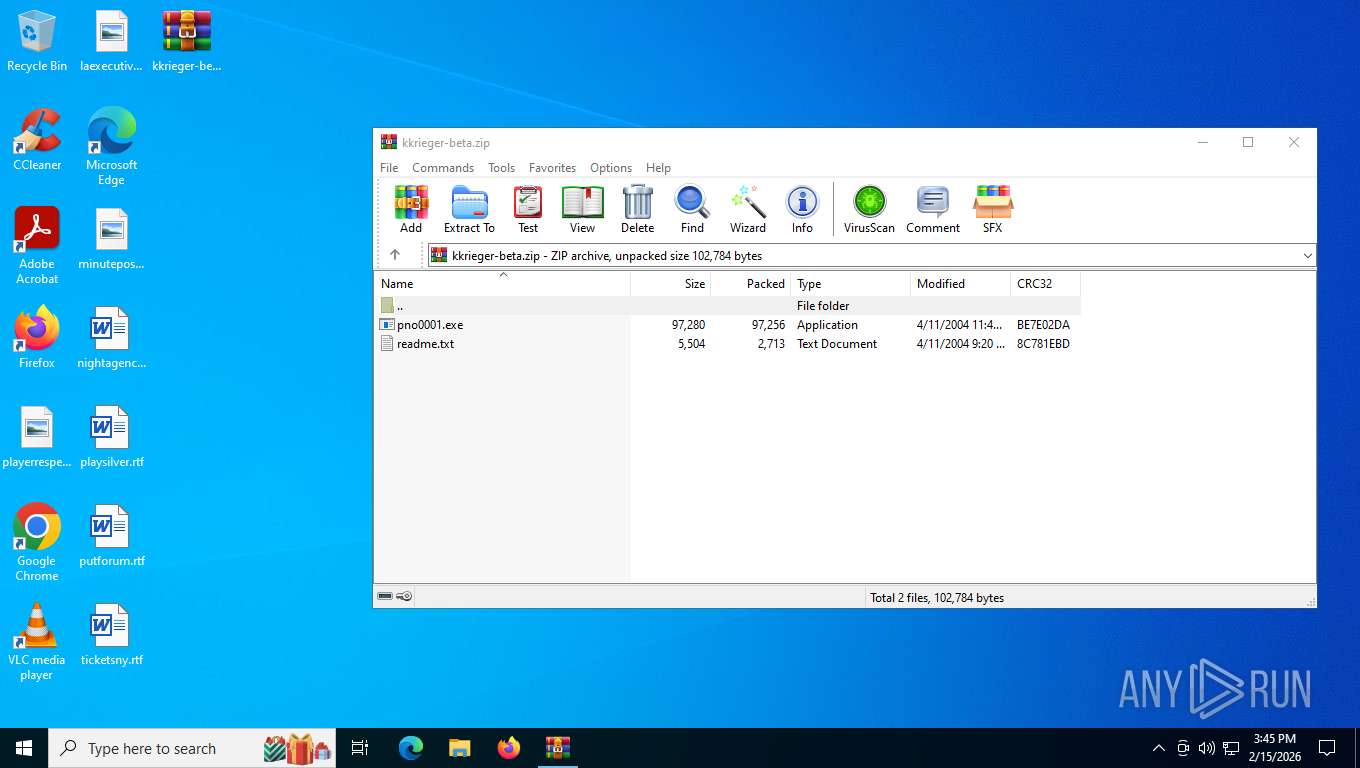Click the taskbar search box
The image size is (1360, 768).
[x=192, y=748]
